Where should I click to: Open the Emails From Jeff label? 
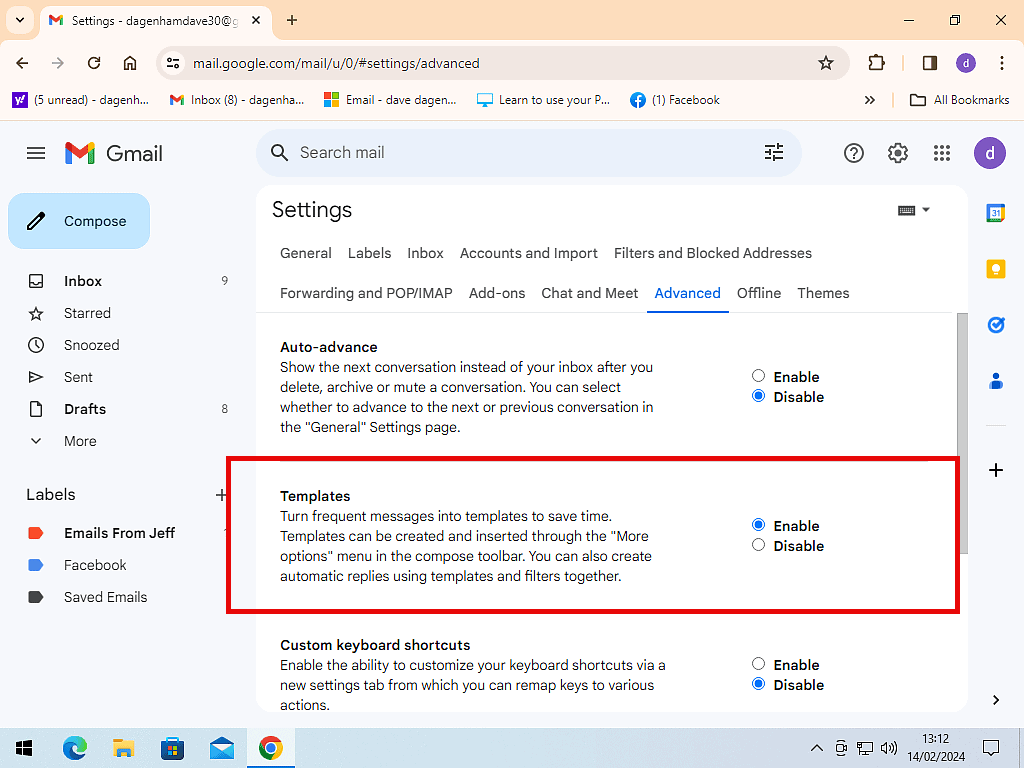pos(119,533)
